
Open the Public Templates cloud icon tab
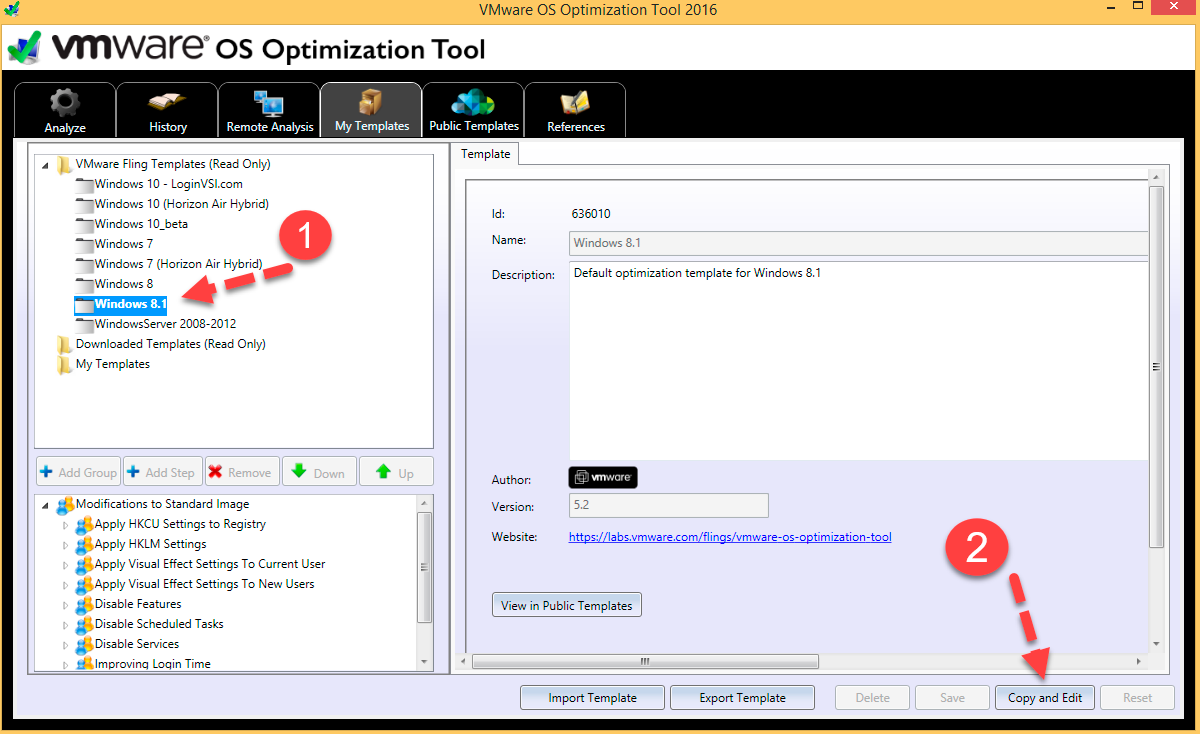[473, 110]
